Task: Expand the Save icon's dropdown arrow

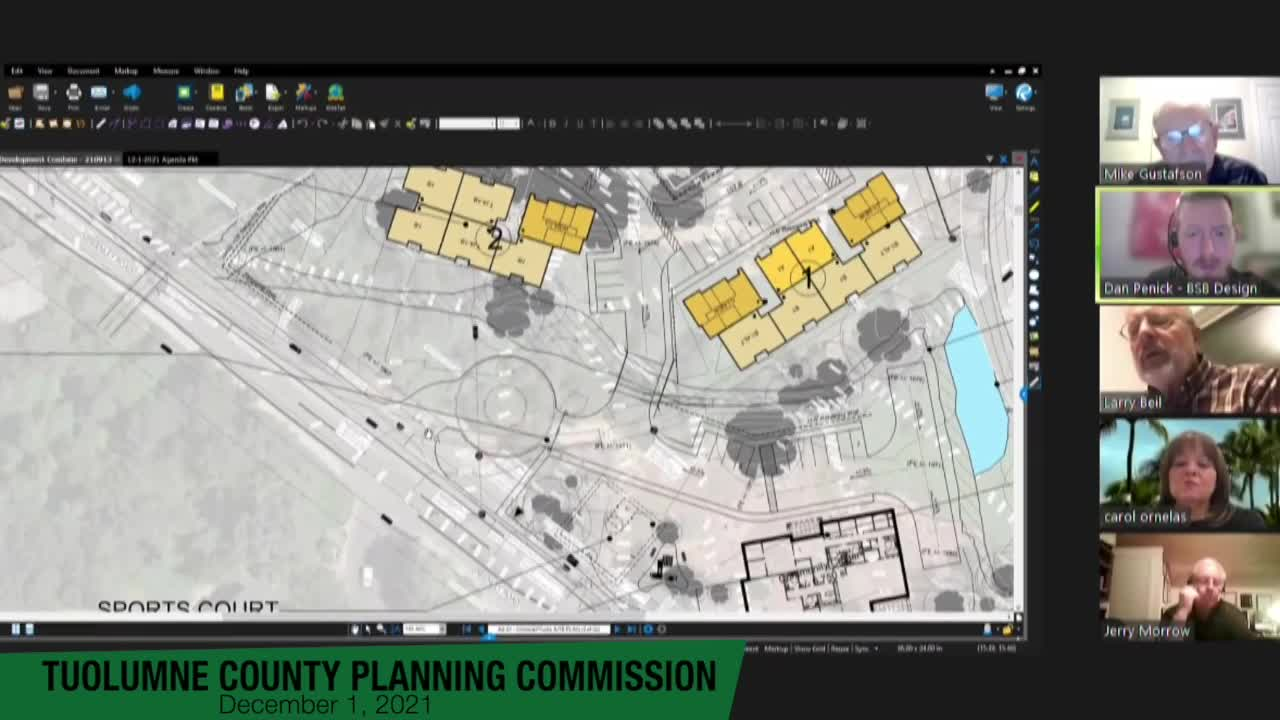Action: coord(53,90)
